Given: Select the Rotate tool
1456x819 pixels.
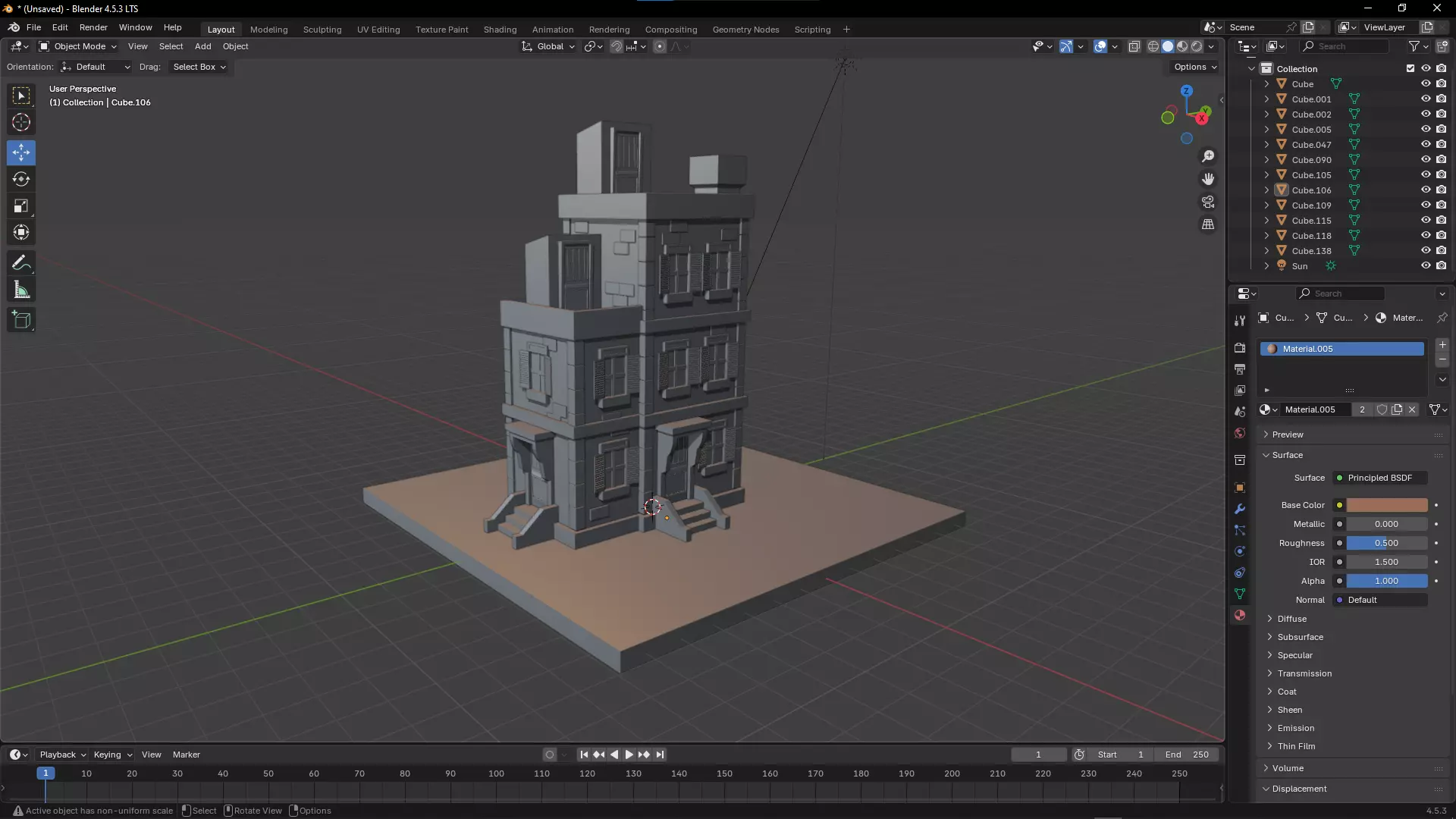Looking at the screenshot, I should [x=21, y=179].
